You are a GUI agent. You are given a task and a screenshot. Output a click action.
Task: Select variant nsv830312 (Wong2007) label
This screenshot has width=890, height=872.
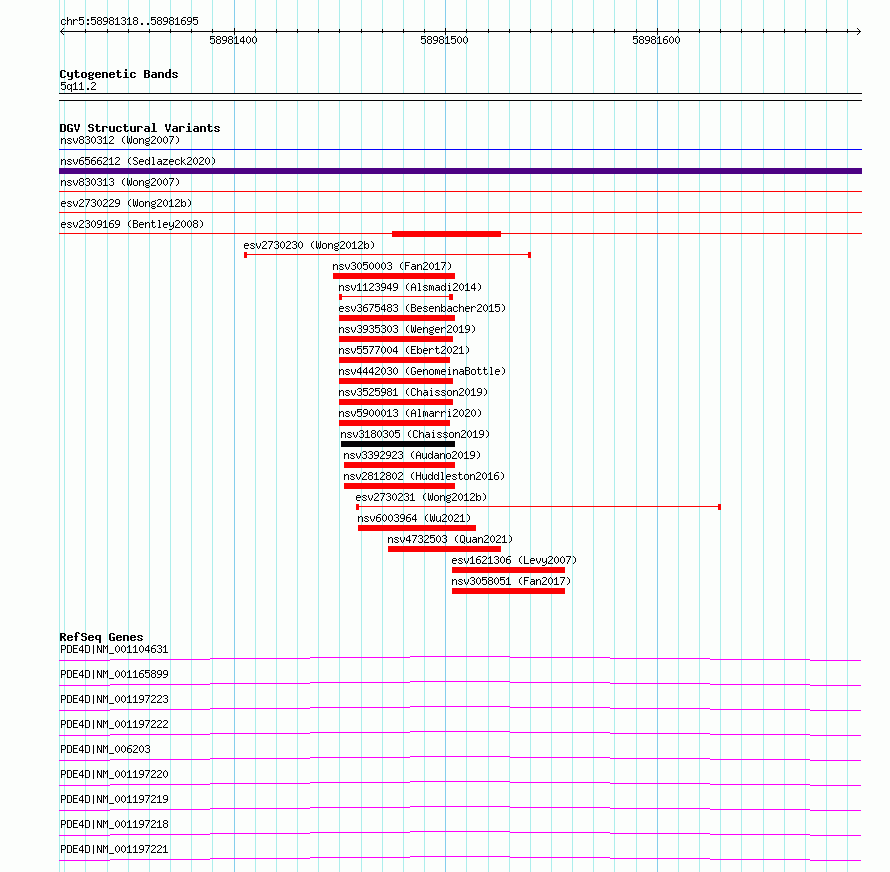click(x=120, y=140)
